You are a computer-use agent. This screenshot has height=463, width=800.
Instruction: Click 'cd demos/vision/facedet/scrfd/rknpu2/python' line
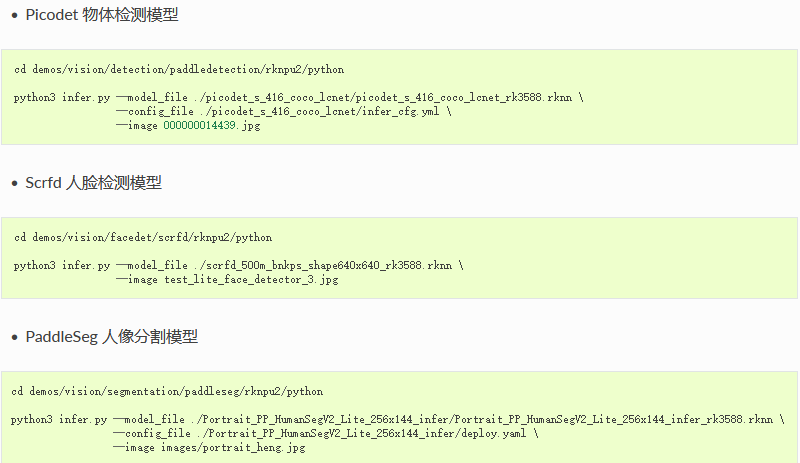click(143, 237)
